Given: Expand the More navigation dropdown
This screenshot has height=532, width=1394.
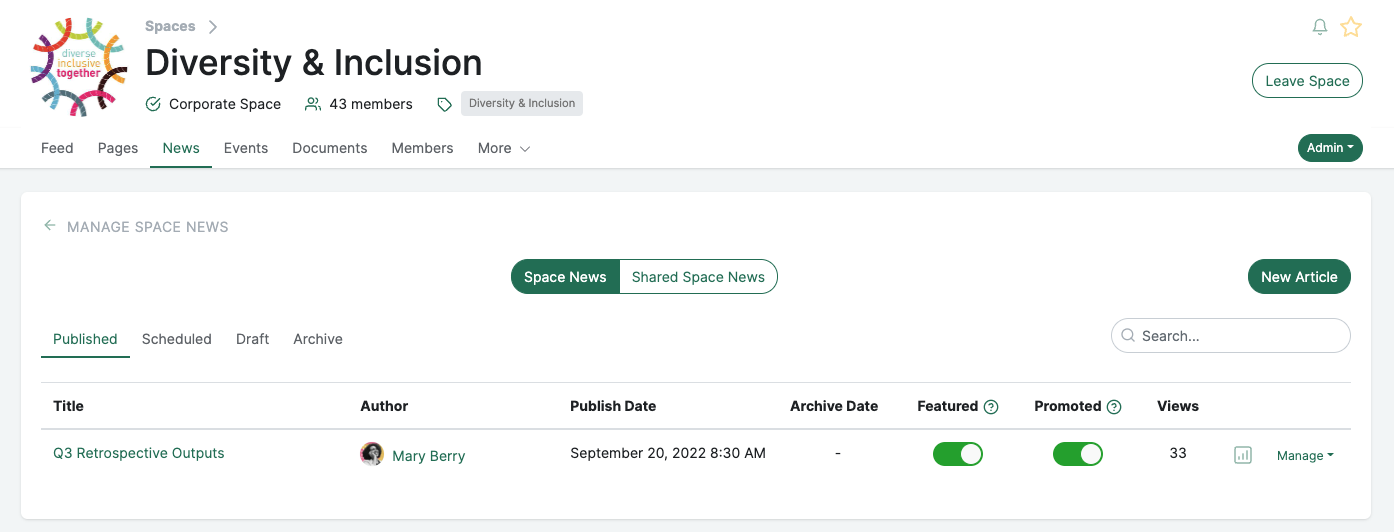Looking at the screenshot, I should (x=504, y=148).
